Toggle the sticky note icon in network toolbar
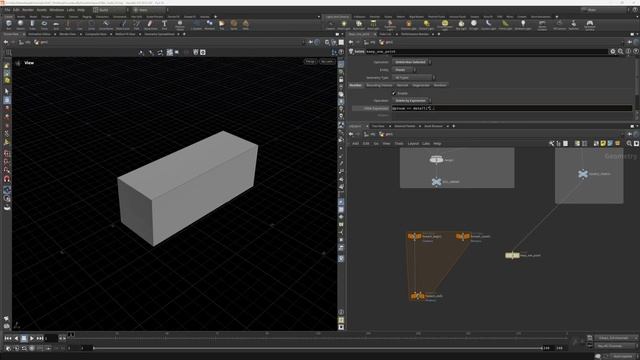The image size is (640, 360). (603, 144)
